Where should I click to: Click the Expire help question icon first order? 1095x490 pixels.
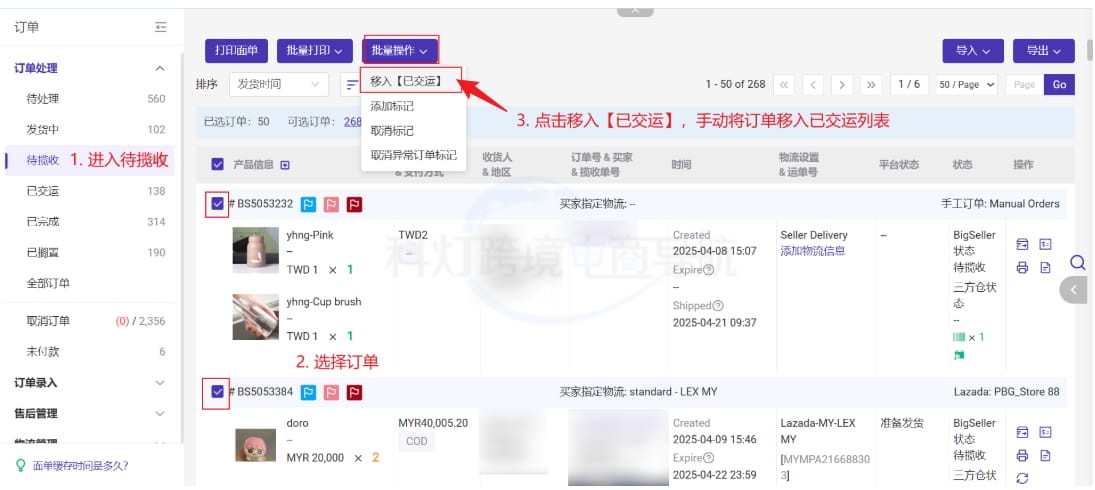click(708, 270)
